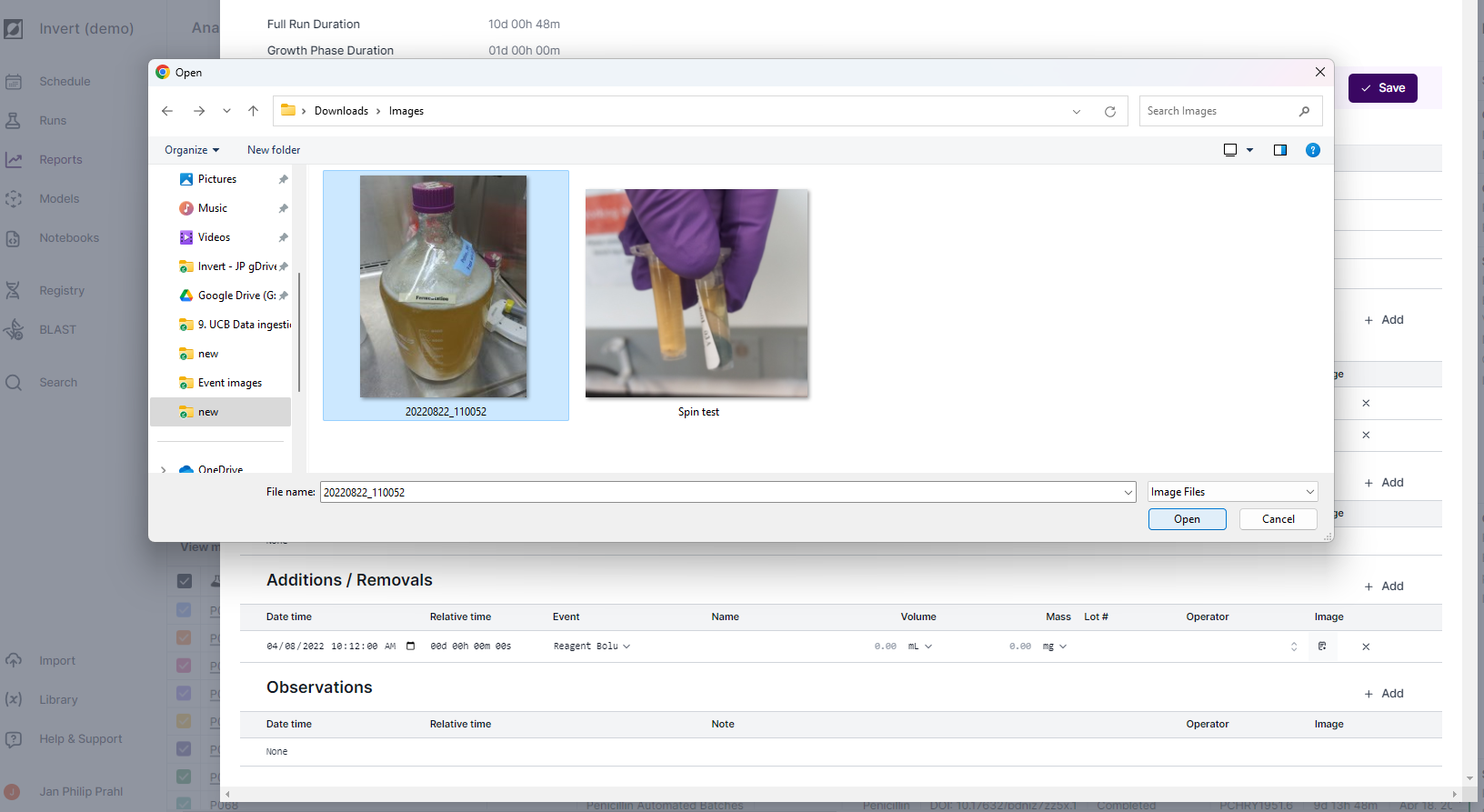Click the calendar icon in date field
Screen dimensions: 1484x812
(410, 647)
